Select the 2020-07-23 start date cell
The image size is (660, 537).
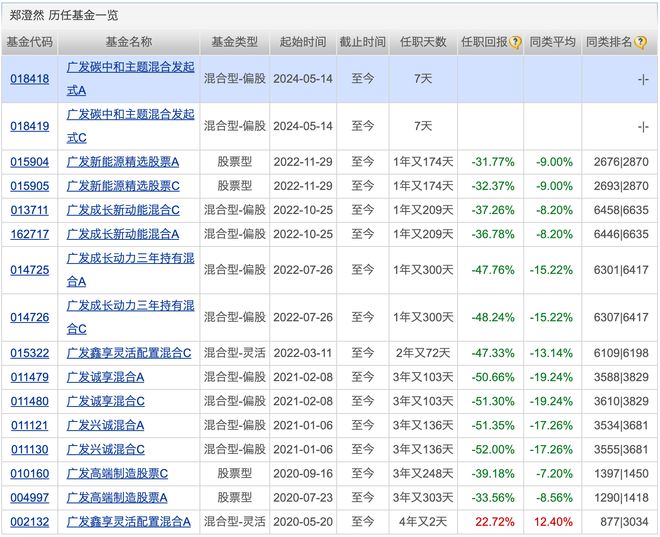click(x=303, y=497)
